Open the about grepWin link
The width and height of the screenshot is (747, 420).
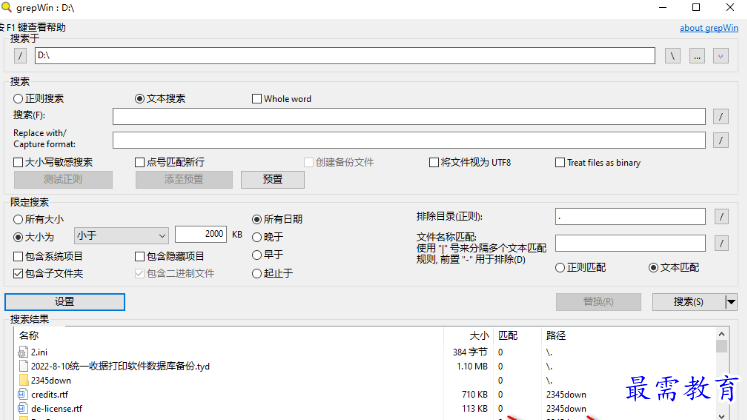point(709,28)
